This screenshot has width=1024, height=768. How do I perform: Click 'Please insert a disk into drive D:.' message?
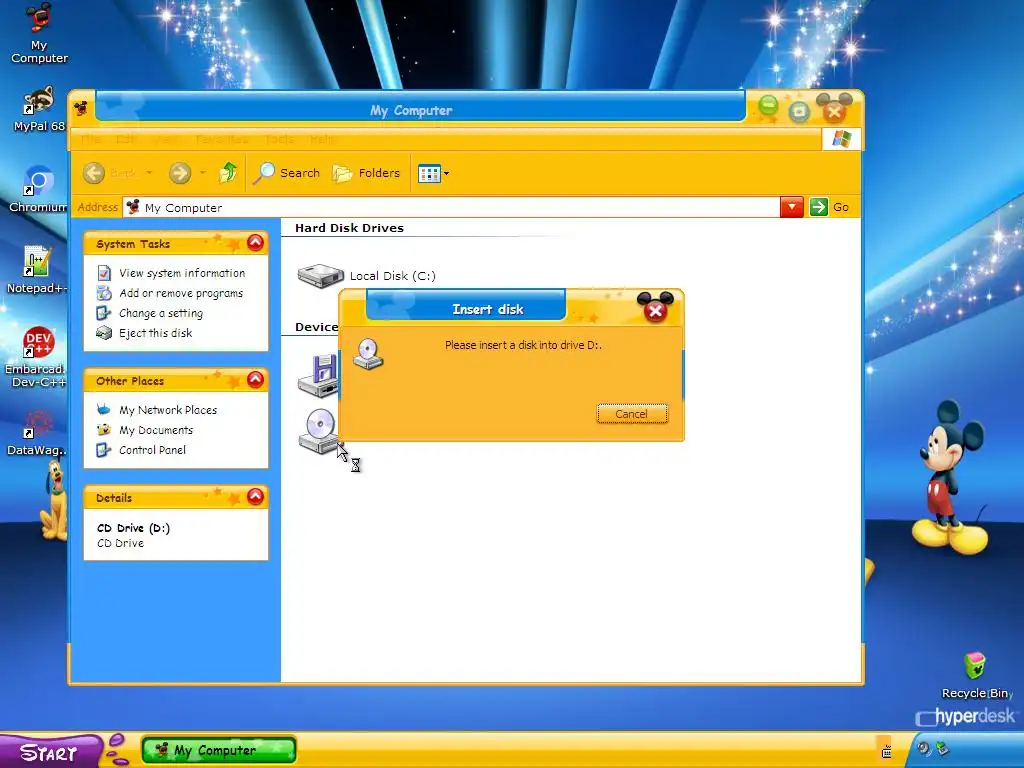coord(523,345)
